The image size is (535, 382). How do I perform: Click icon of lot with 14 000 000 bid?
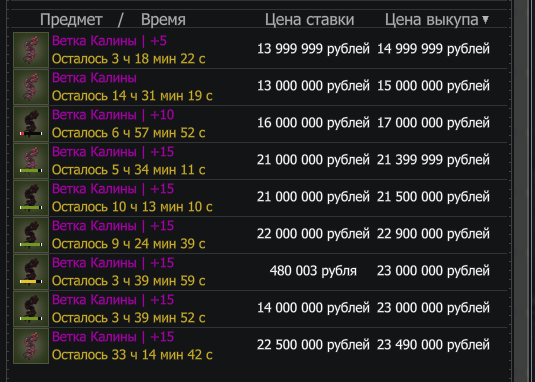(x=31, y=309)
